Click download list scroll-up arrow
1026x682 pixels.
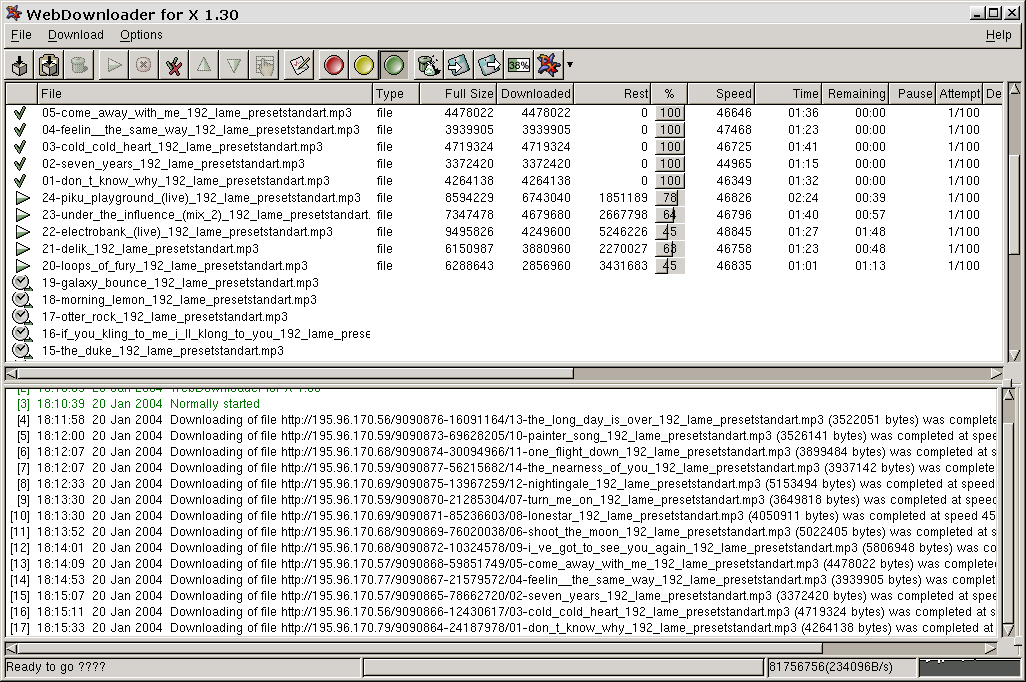click(1014, 90)
